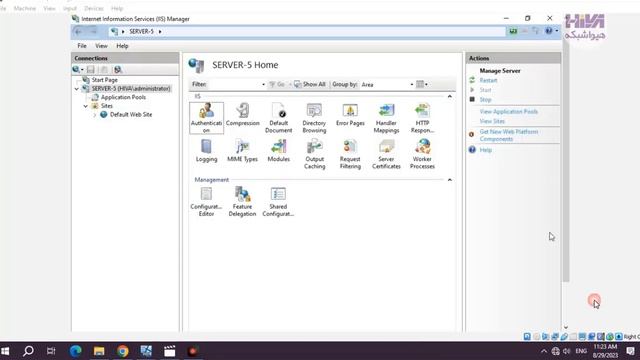640x360 pixels.
Task: Open Server Certificates feature
Action: click(386, 154)
